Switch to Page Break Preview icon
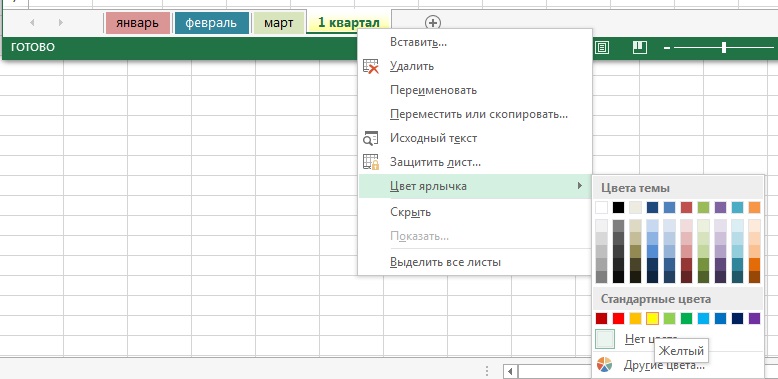 click(640, 48)
